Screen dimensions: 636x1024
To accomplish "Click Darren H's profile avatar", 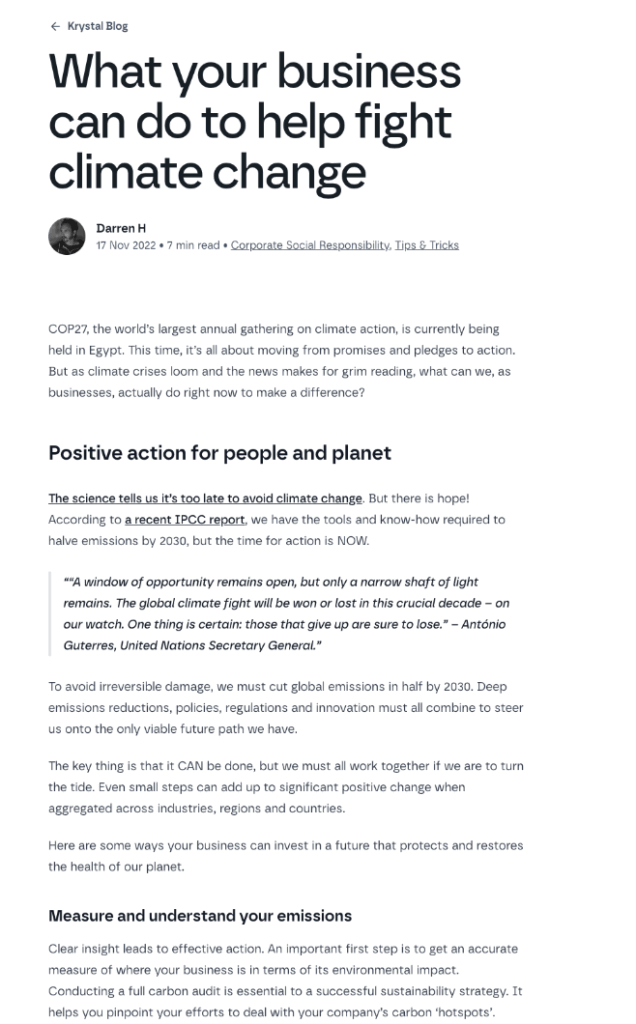I will 67,236.
